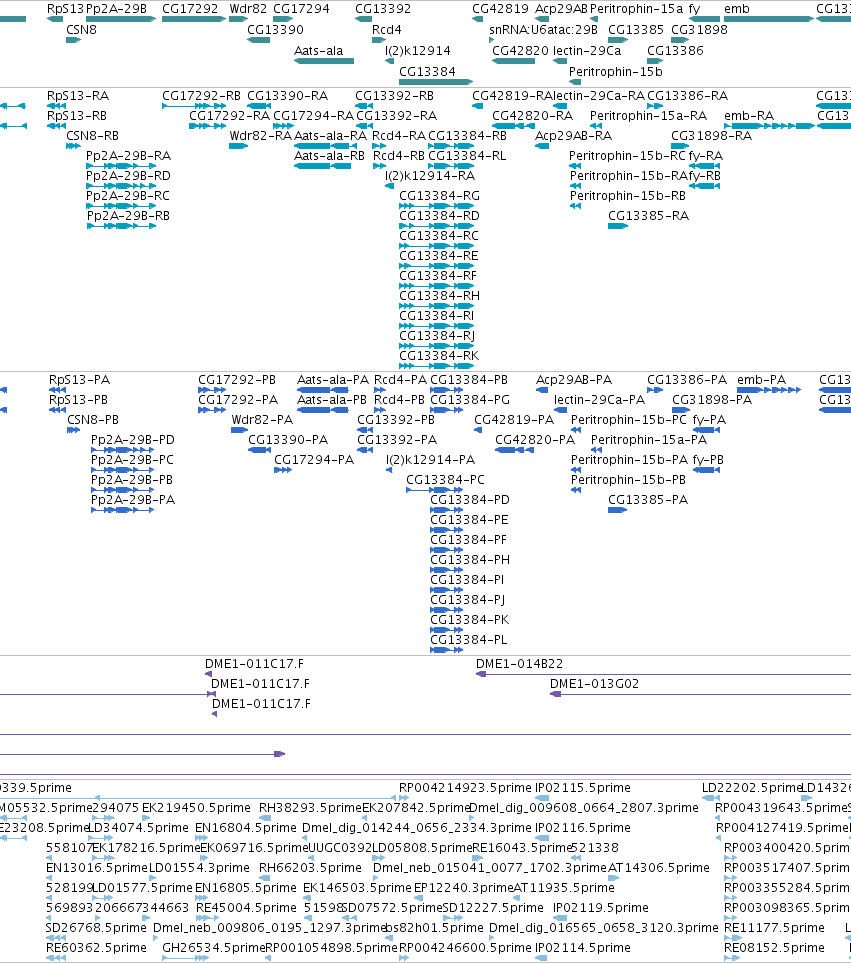Select EST GH26534.5prime label
851x963 pixels.
214,948
